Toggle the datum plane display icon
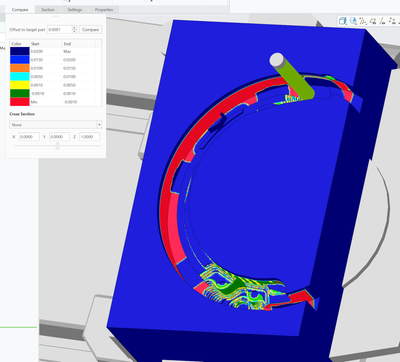 [x=373, y=21]
